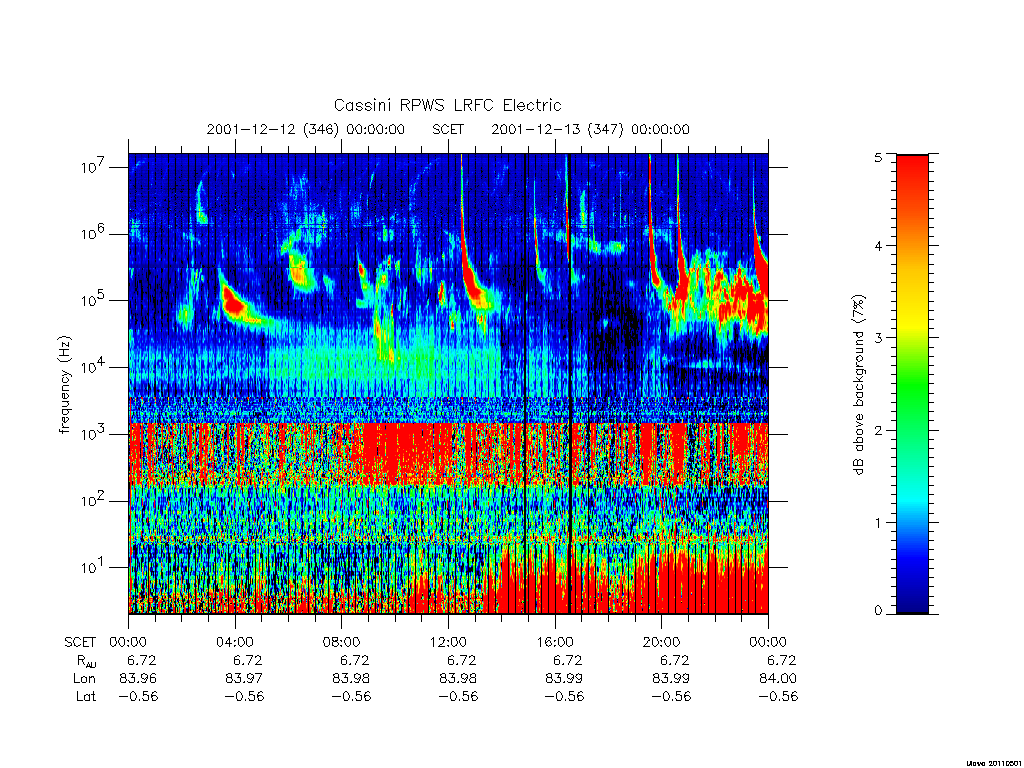Click the rainbow color scale bar
This screenshot has width=1024, height=768.
pyautogui.click(x=912, y=384)
